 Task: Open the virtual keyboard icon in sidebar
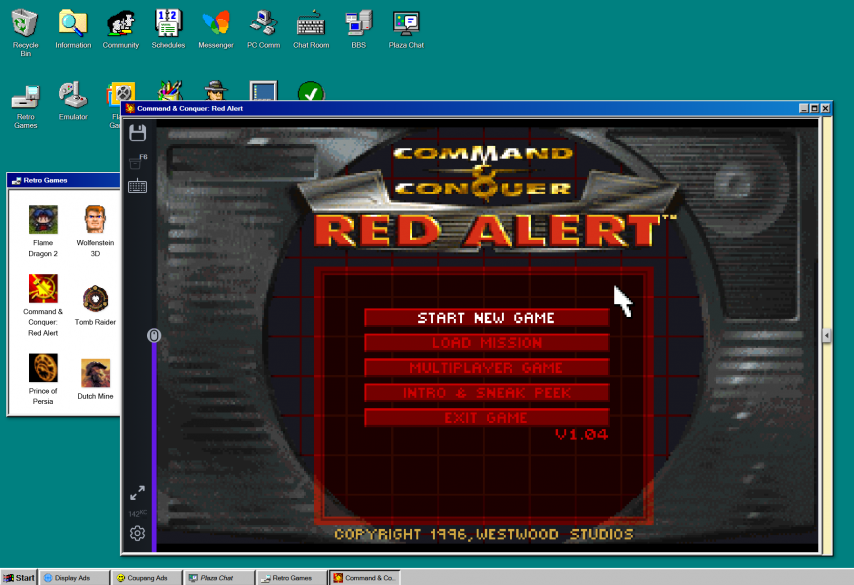[138, 186]
